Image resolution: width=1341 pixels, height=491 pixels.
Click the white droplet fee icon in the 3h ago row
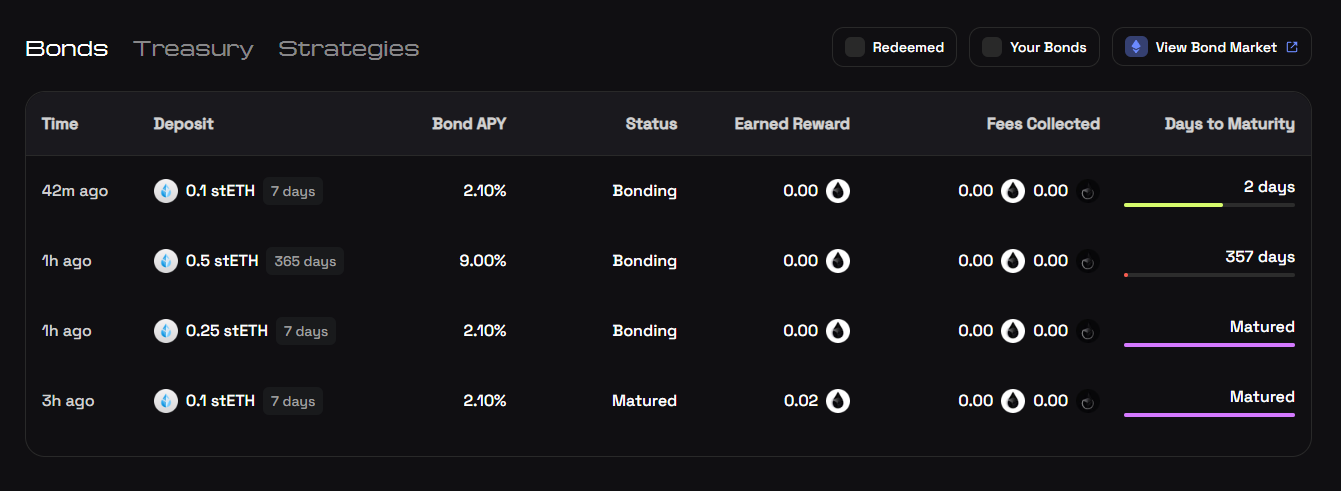[1013, 401]
